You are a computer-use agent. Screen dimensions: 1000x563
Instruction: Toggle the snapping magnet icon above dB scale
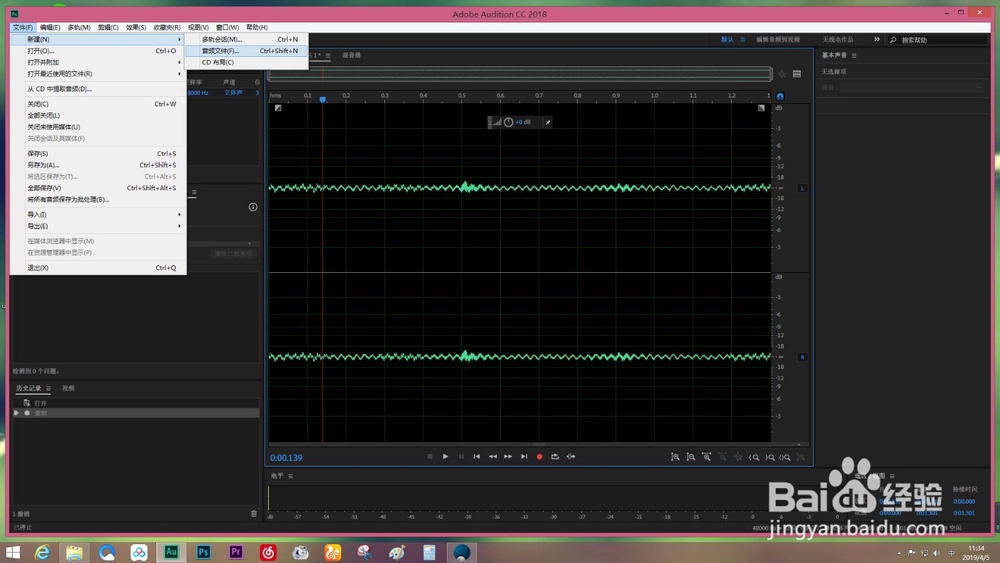pyautogui.click(x=780, y=96)
